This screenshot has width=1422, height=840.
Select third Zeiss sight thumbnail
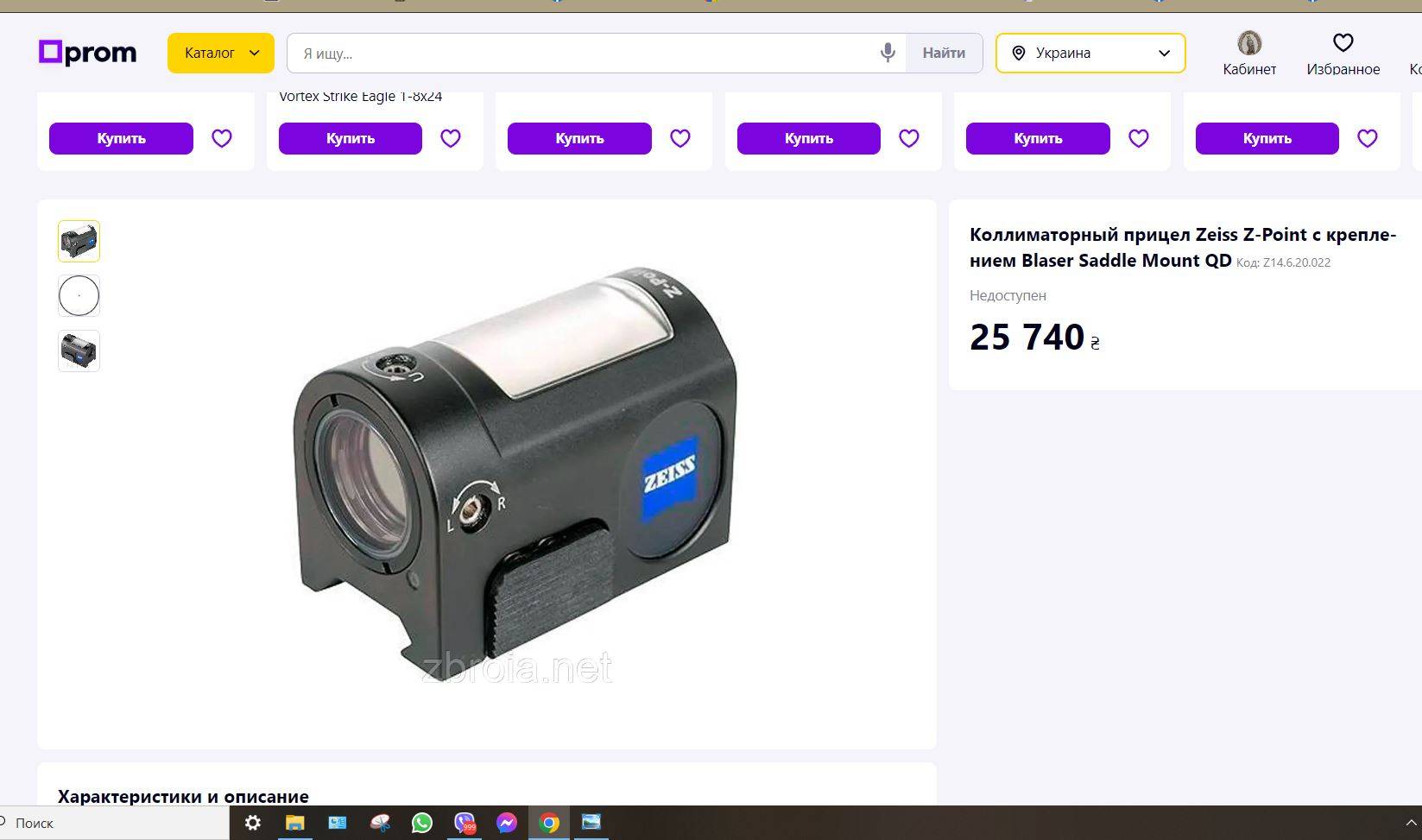[x=79, y=351]
